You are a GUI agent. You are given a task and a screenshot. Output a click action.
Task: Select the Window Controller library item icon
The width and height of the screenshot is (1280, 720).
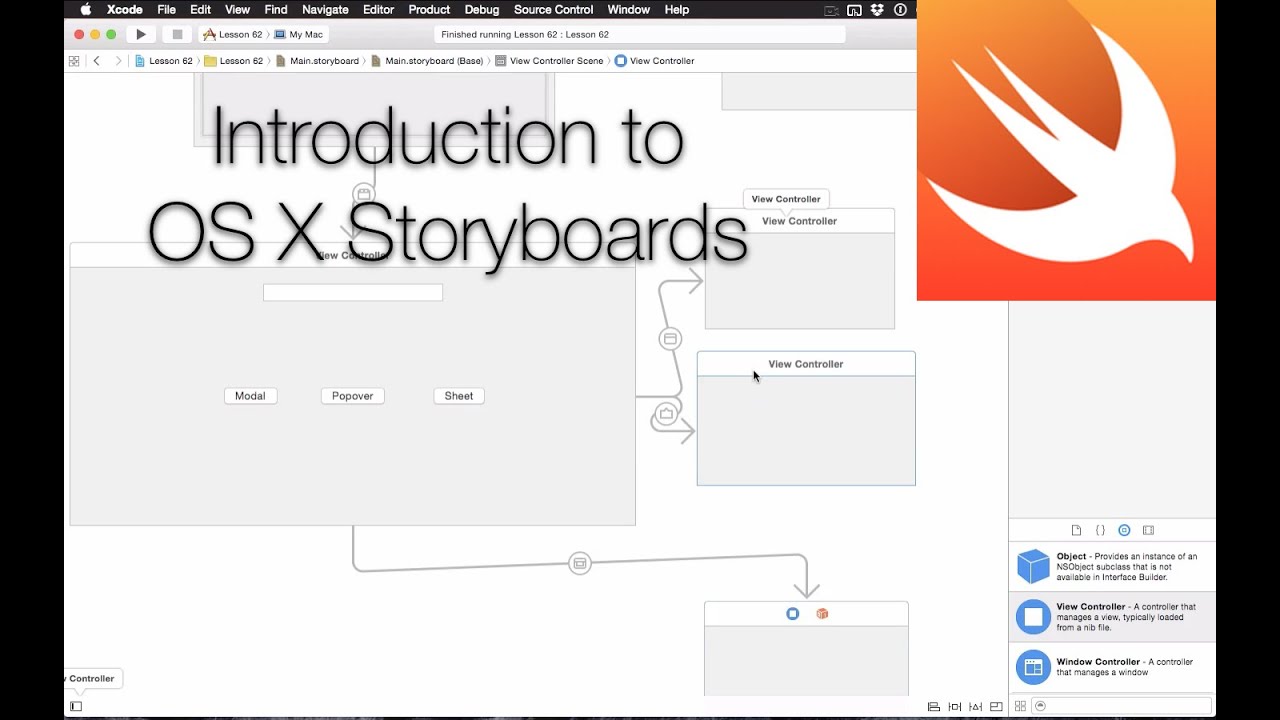tap(1033, 667)
